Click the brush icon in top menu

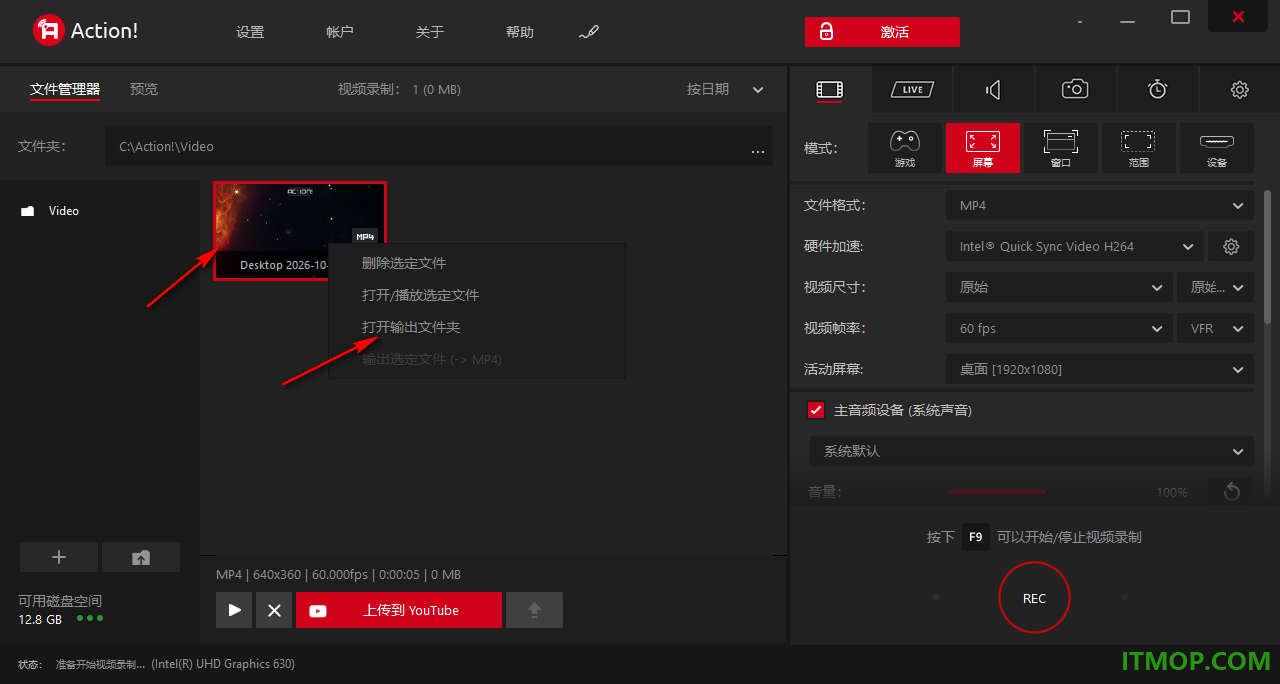(x=589, y=32)
